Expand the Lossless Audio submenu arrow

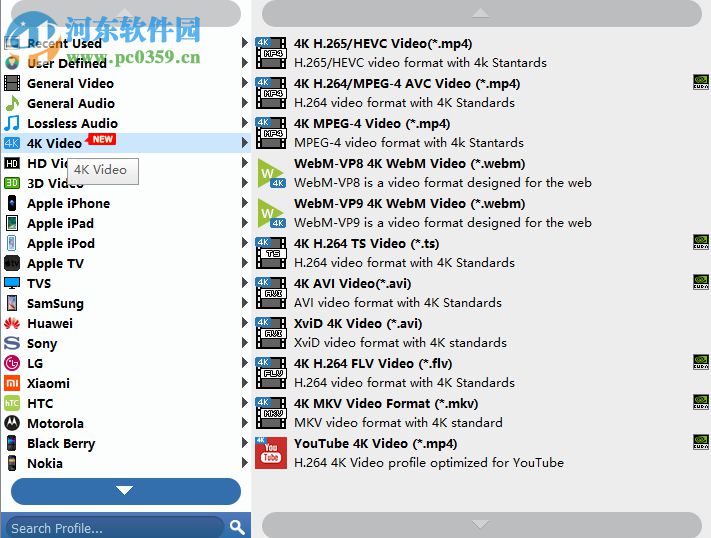244,122
